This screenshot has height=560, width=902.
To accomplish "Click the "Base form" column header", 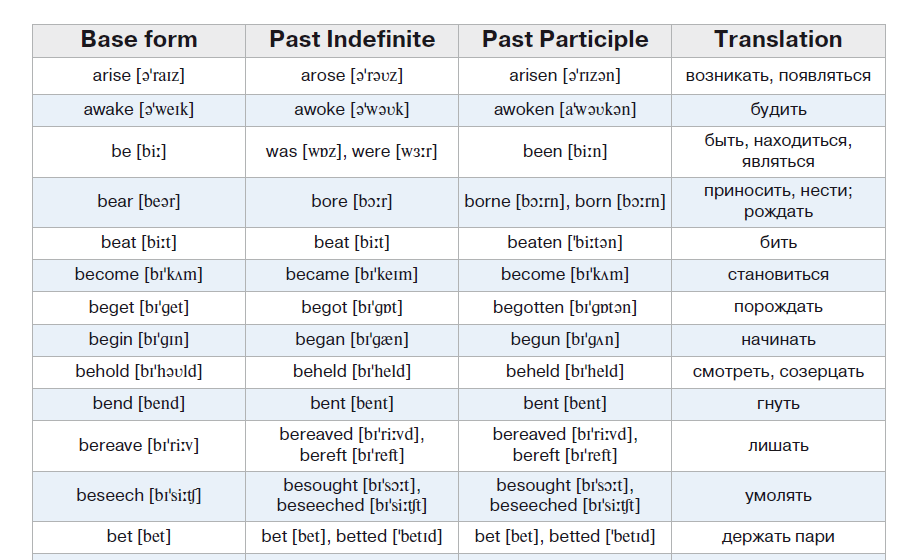I will pos(139,40).
